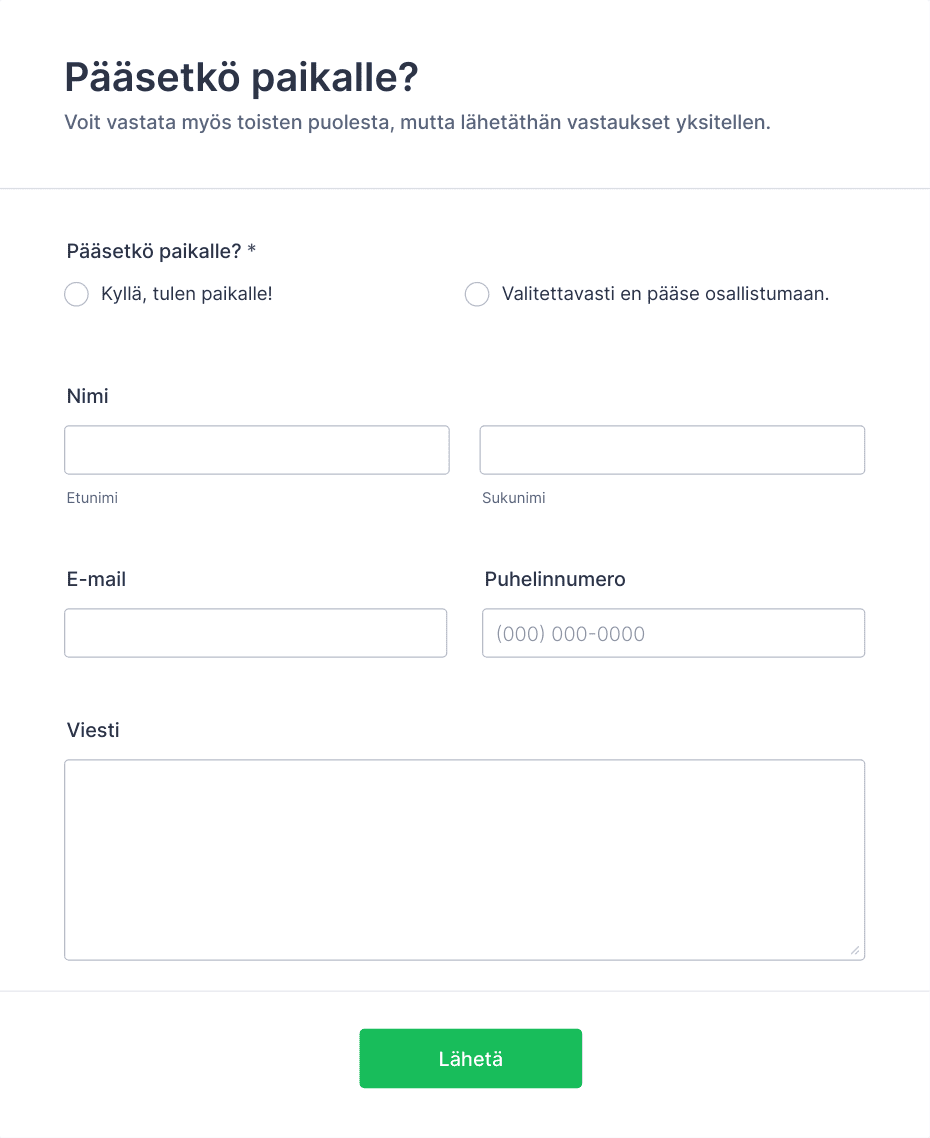
Task: Click the "Etunimi" sublabel under the name field
Action: (x=92, y=498)
